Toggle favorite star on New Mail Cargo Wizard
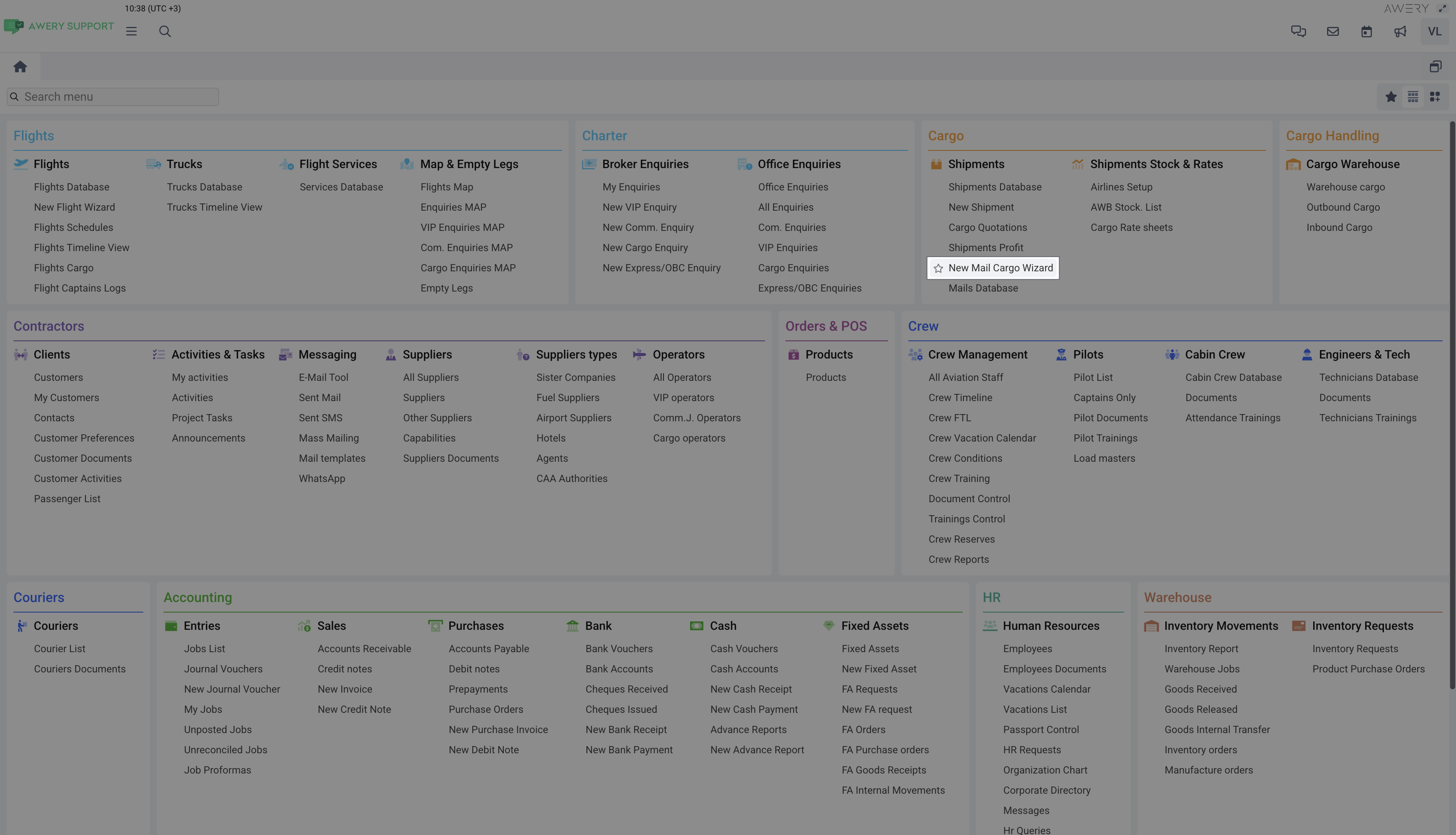The image size is (1456, 835). click(938, 268)
